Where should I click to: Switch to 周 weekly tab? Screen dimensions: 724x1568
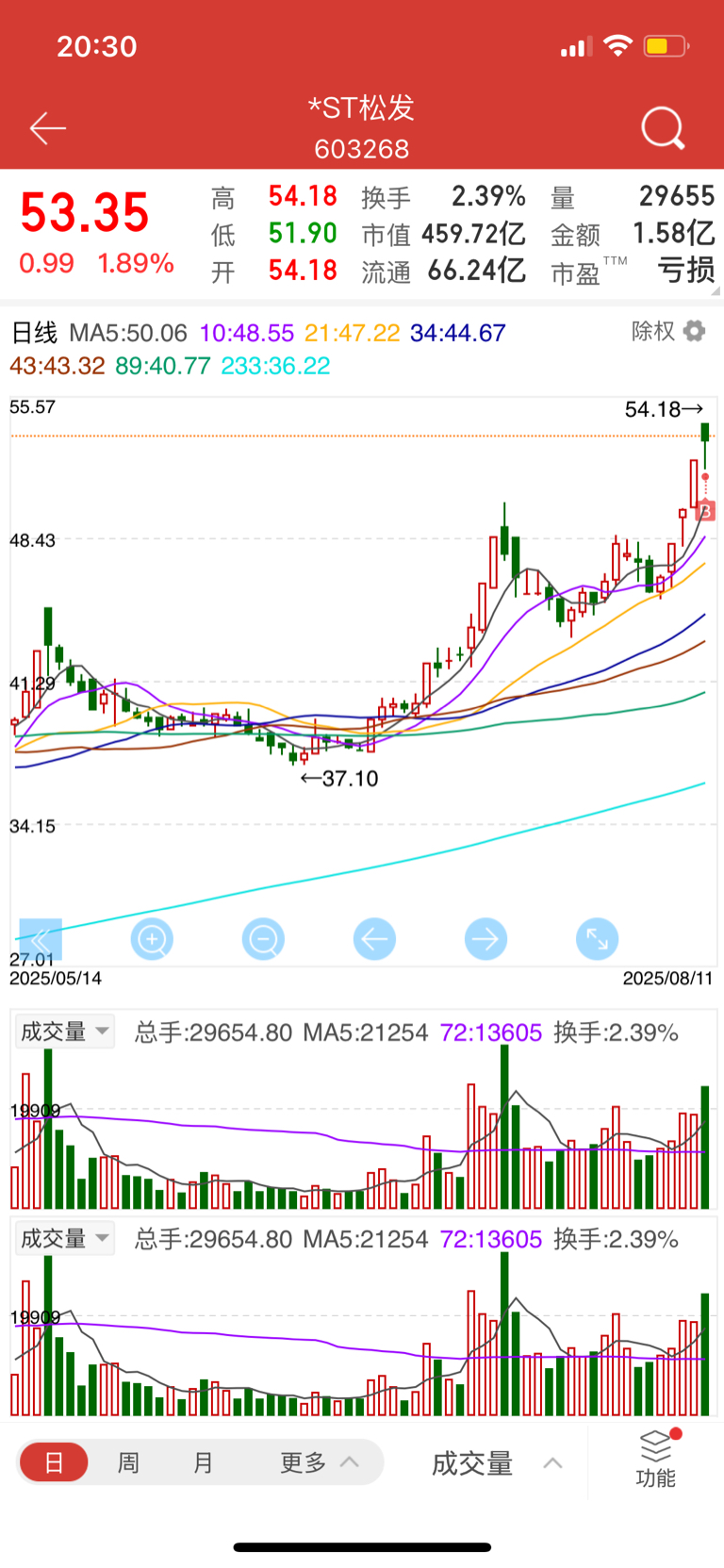click(128, 1462)
